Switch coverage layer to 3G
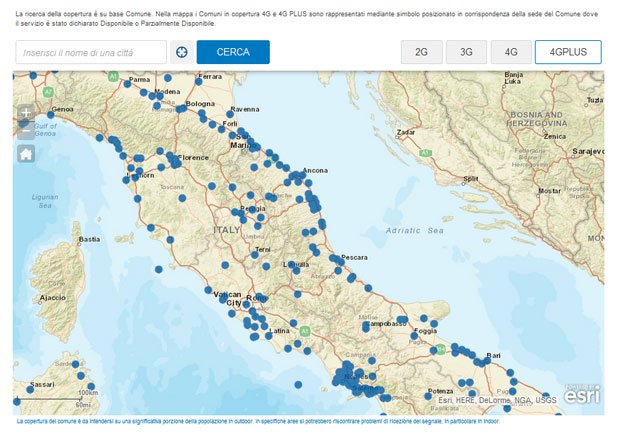The image size is (620, 436). pos(466,52)
